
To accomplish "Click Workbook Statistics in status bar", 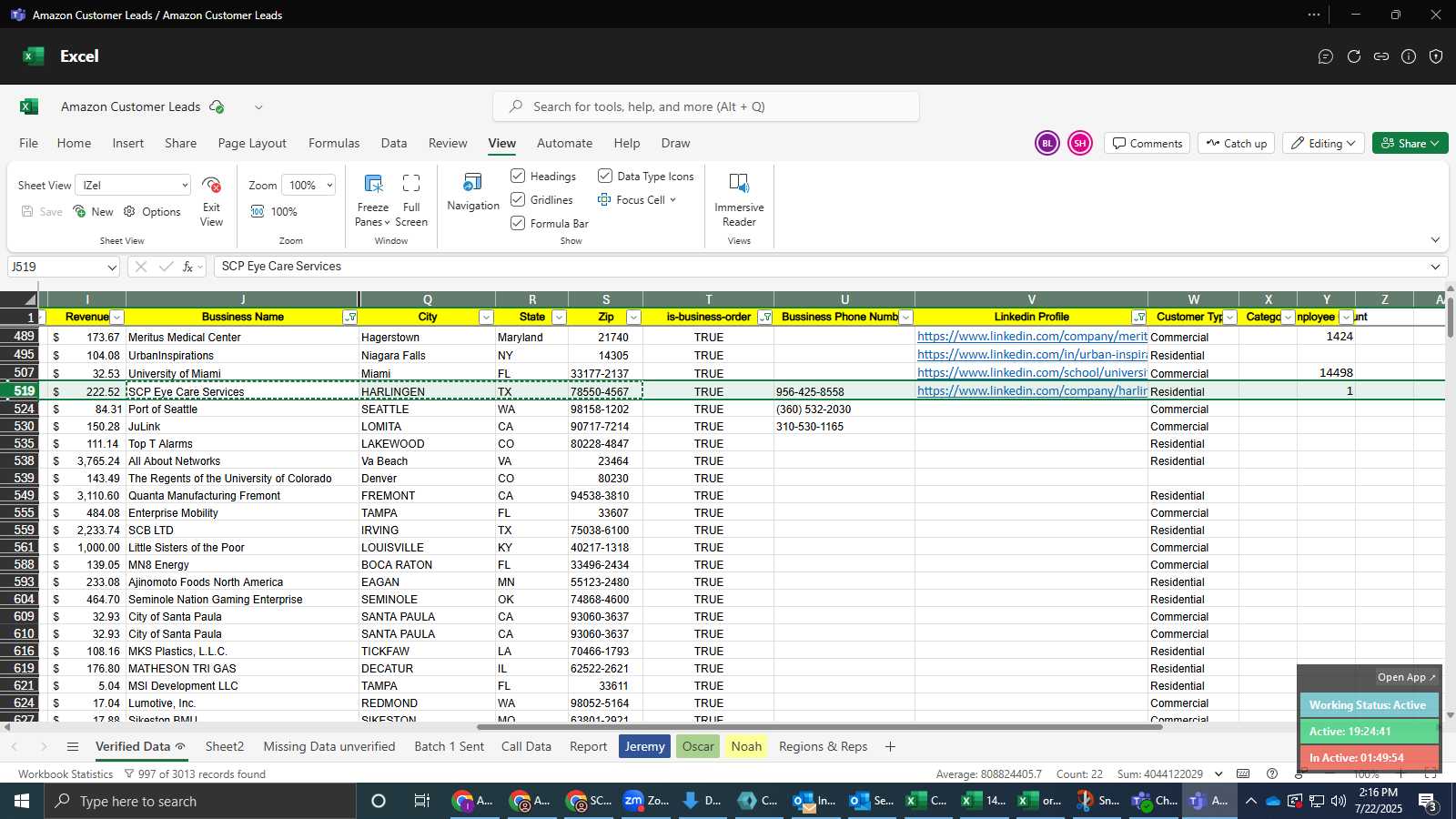I will pyautogui.click(x=66, y=773).
